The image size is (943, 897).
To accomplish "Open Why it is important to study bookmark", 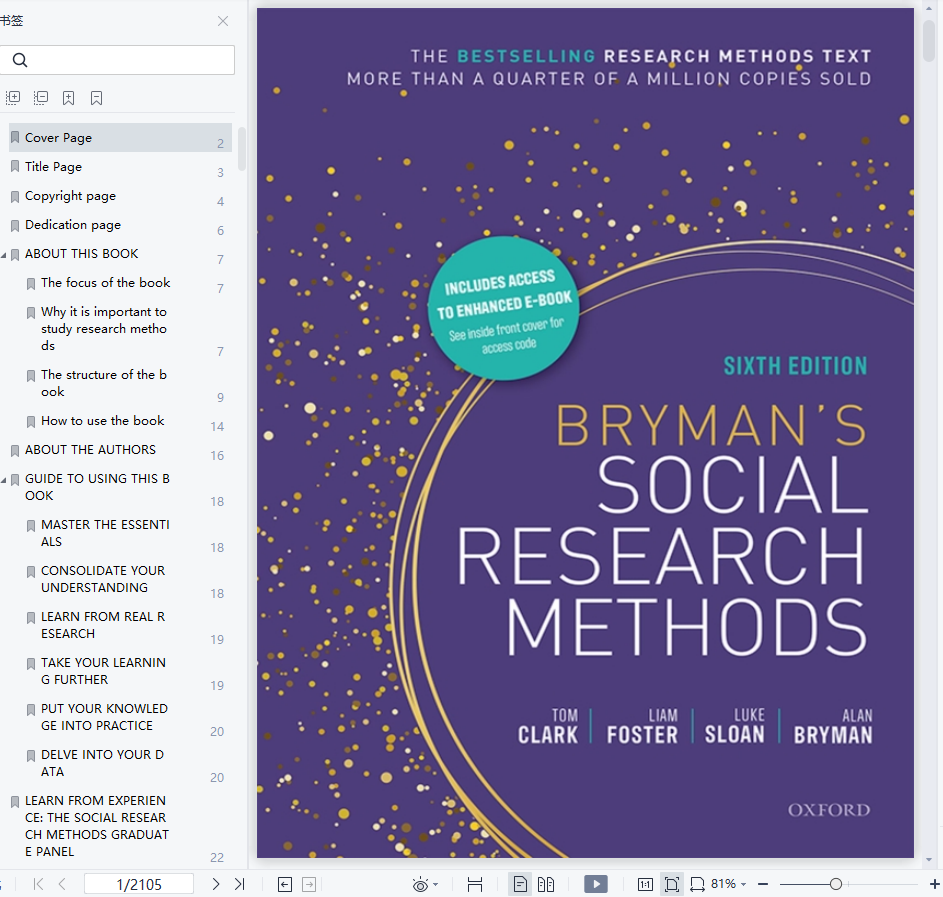I will tap(103, 328).
